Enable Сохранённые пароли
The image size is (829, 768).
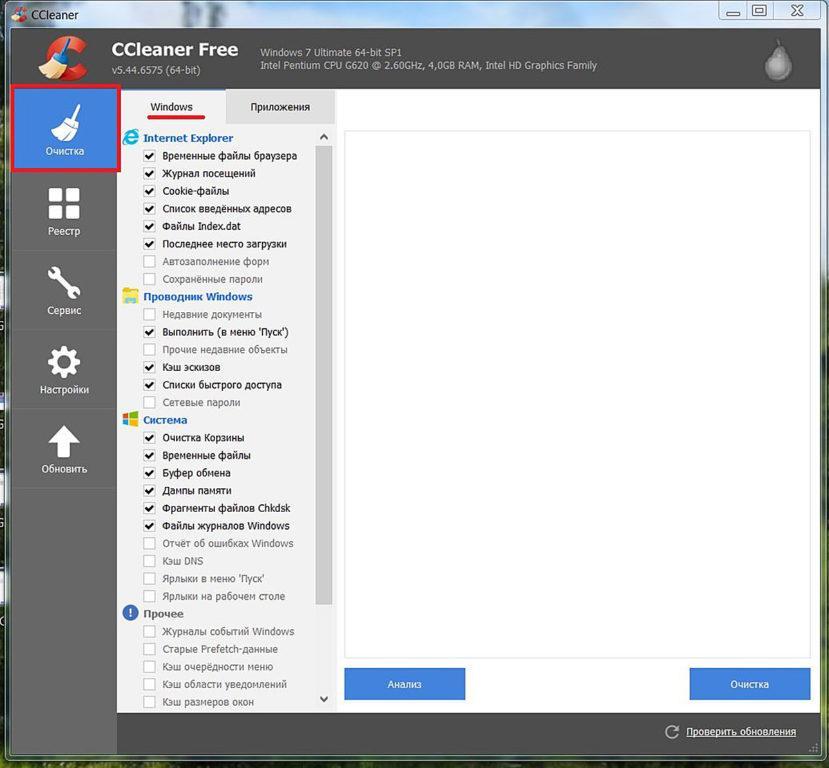[150, 279]
